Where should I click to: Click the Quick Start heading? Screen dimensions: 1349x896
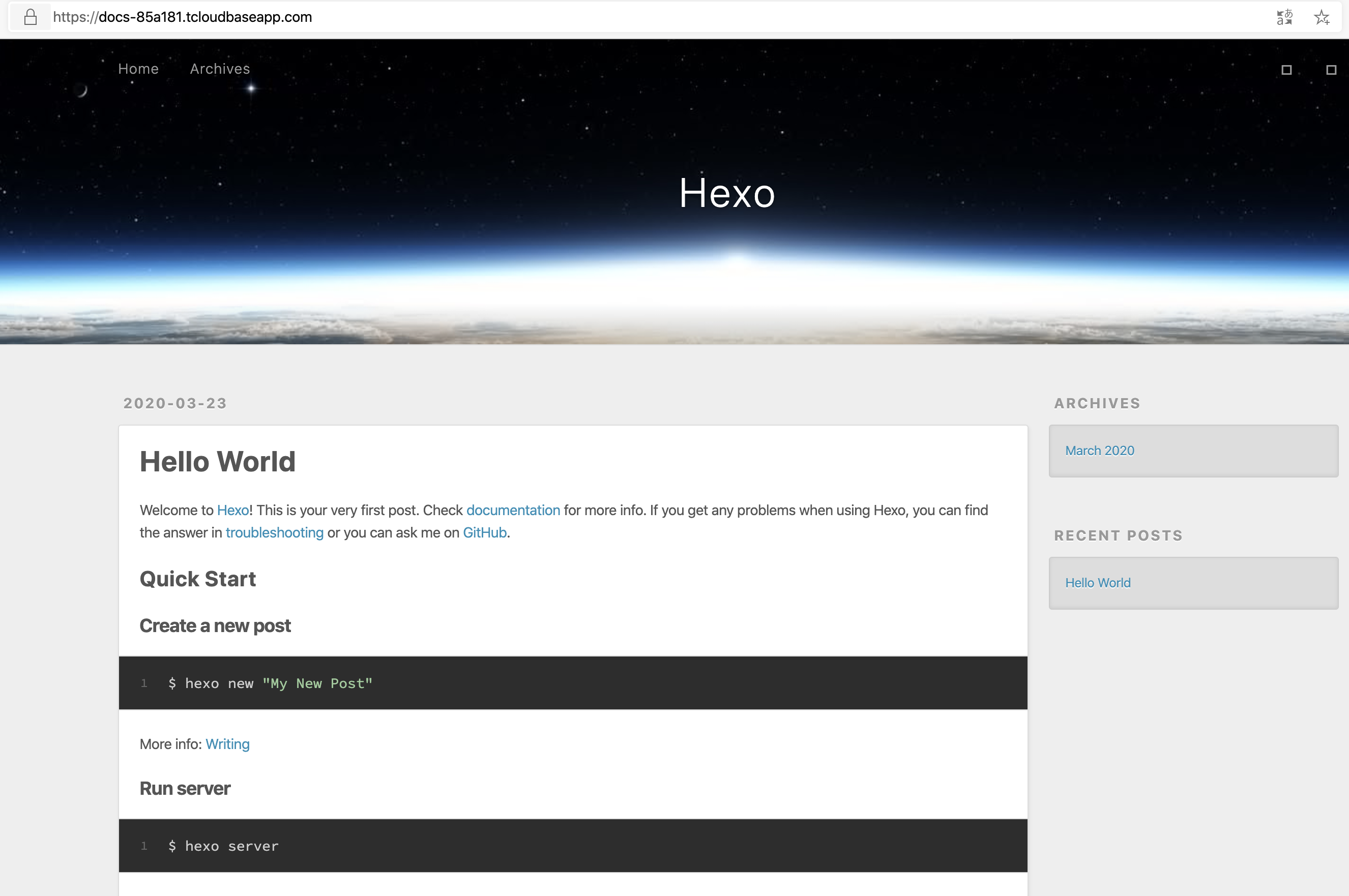[198, 579]
